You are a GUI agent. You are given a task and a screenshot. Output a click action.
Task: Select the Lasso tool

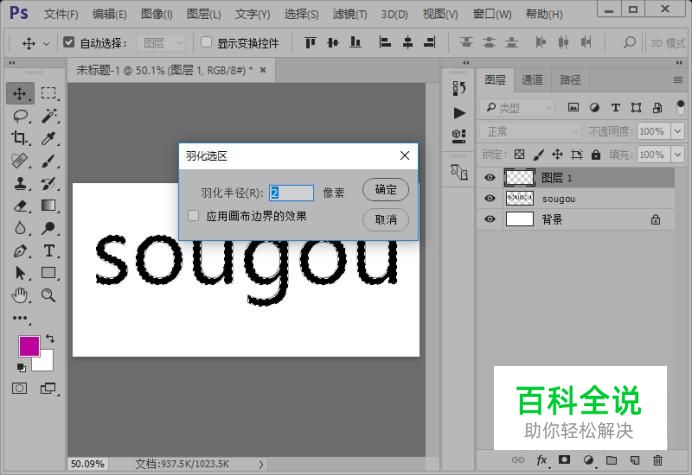pyautogui.click(x=20, y=116)
